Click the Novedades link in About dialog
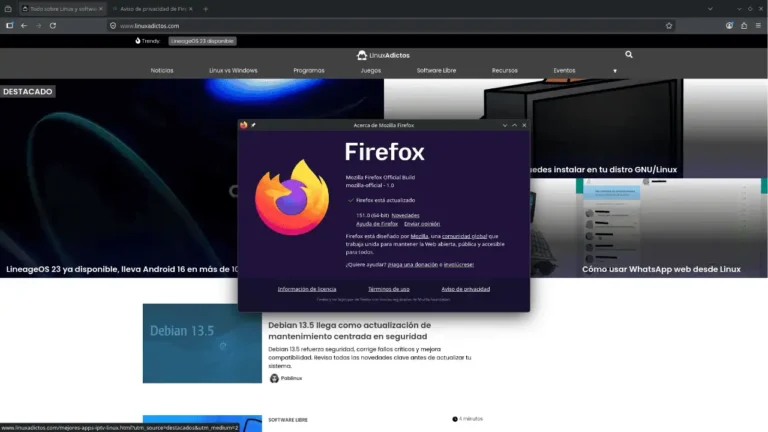768x432 pixels. click(x=406, y=216)
